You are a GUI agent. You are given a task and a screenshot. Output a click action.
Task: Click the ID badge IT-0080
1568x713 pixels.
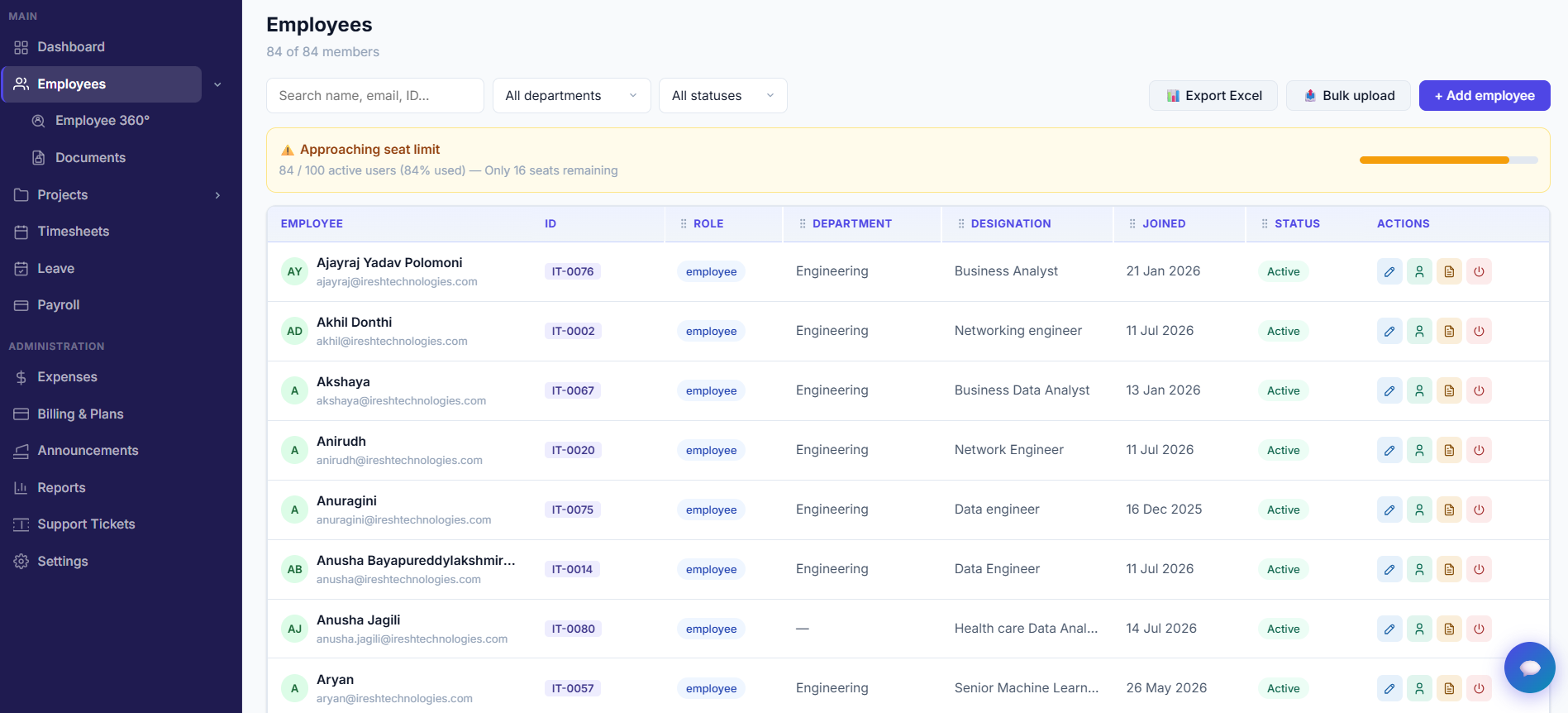574,629
